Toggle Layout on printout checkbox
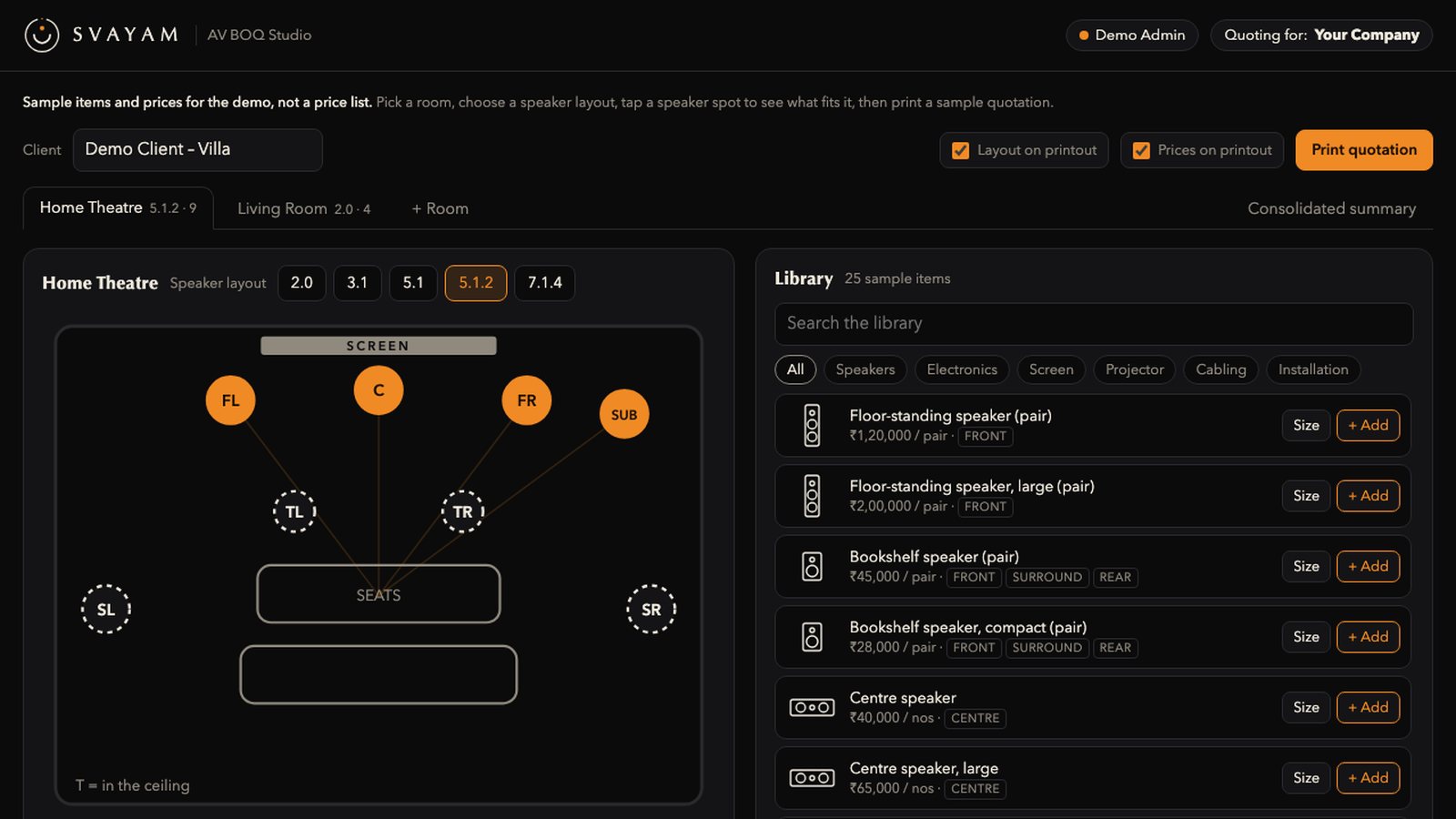The width and height of the screenshot is (1456, 819). point(960,151)
